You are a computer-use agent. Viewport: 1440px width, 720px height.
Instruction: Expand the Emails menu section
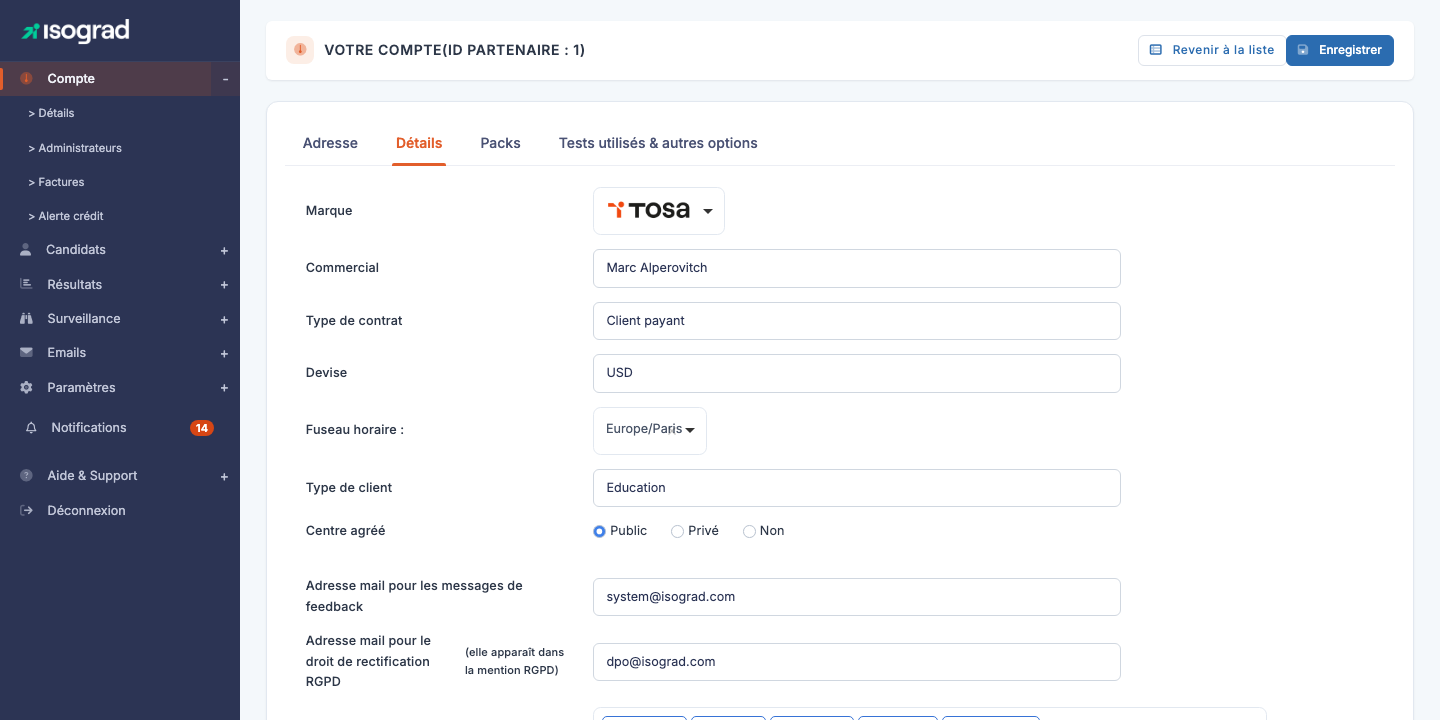(x=225, y=354)
